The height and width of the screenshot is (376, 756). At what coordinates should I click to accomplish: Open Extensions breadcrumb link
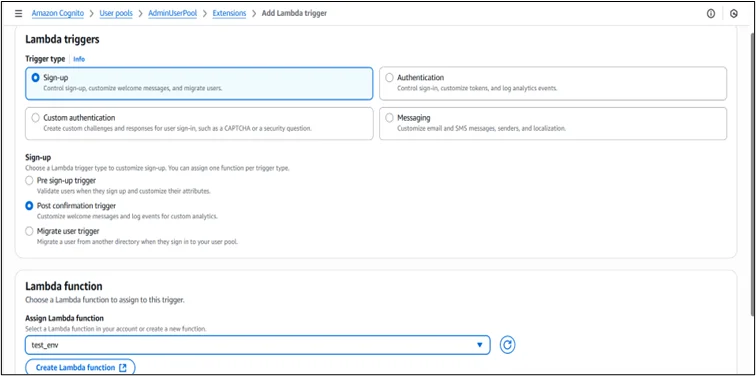coord(229,13)
